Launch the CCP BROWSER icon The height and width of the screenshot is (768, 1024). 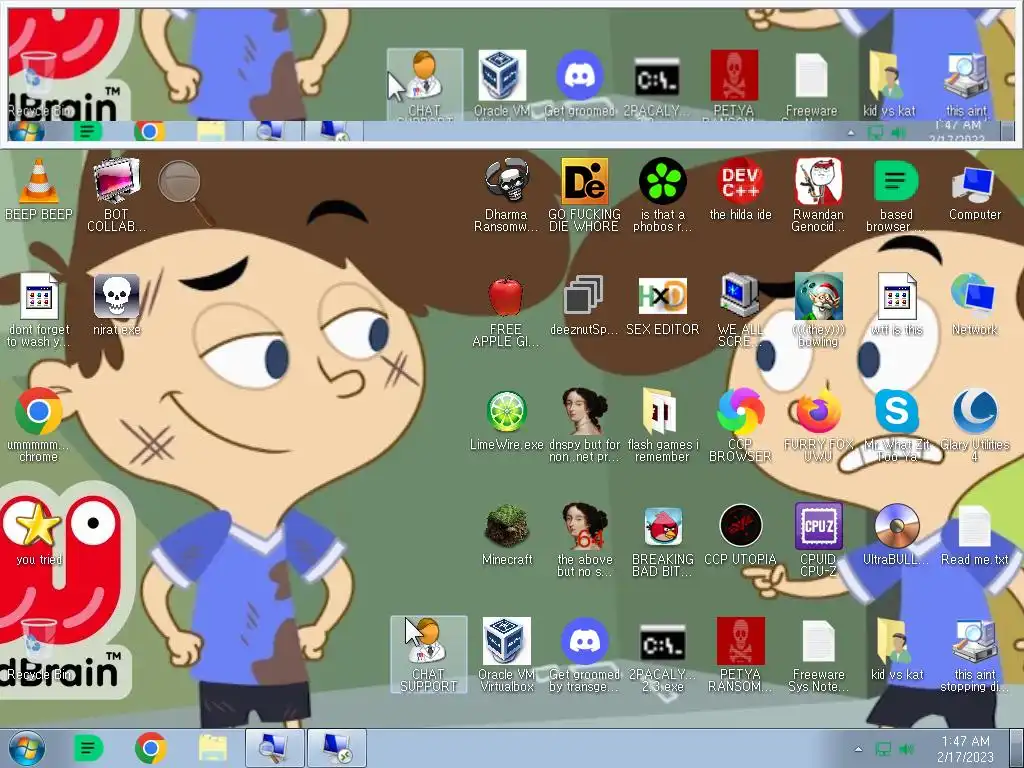(x=741, y=425)
